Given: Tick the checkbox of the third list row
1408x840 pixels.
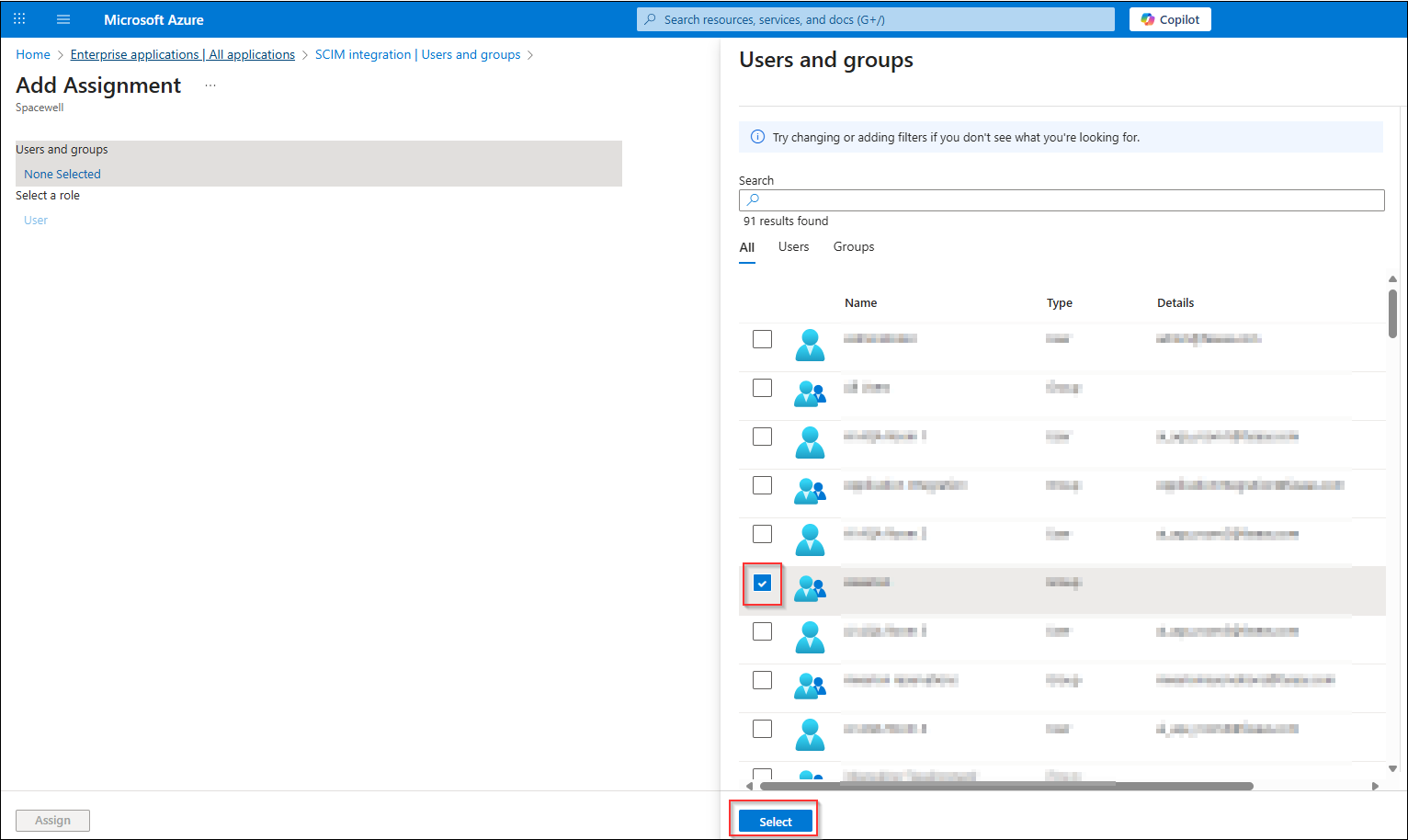Looking at the screenshot, I should coord(762,437).
